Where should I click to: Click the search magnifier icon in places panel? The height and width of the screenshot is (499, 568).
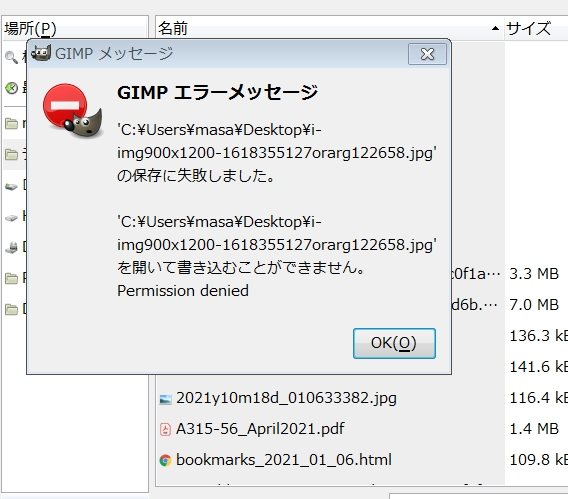pyautogui.click(x=11, y=57)
